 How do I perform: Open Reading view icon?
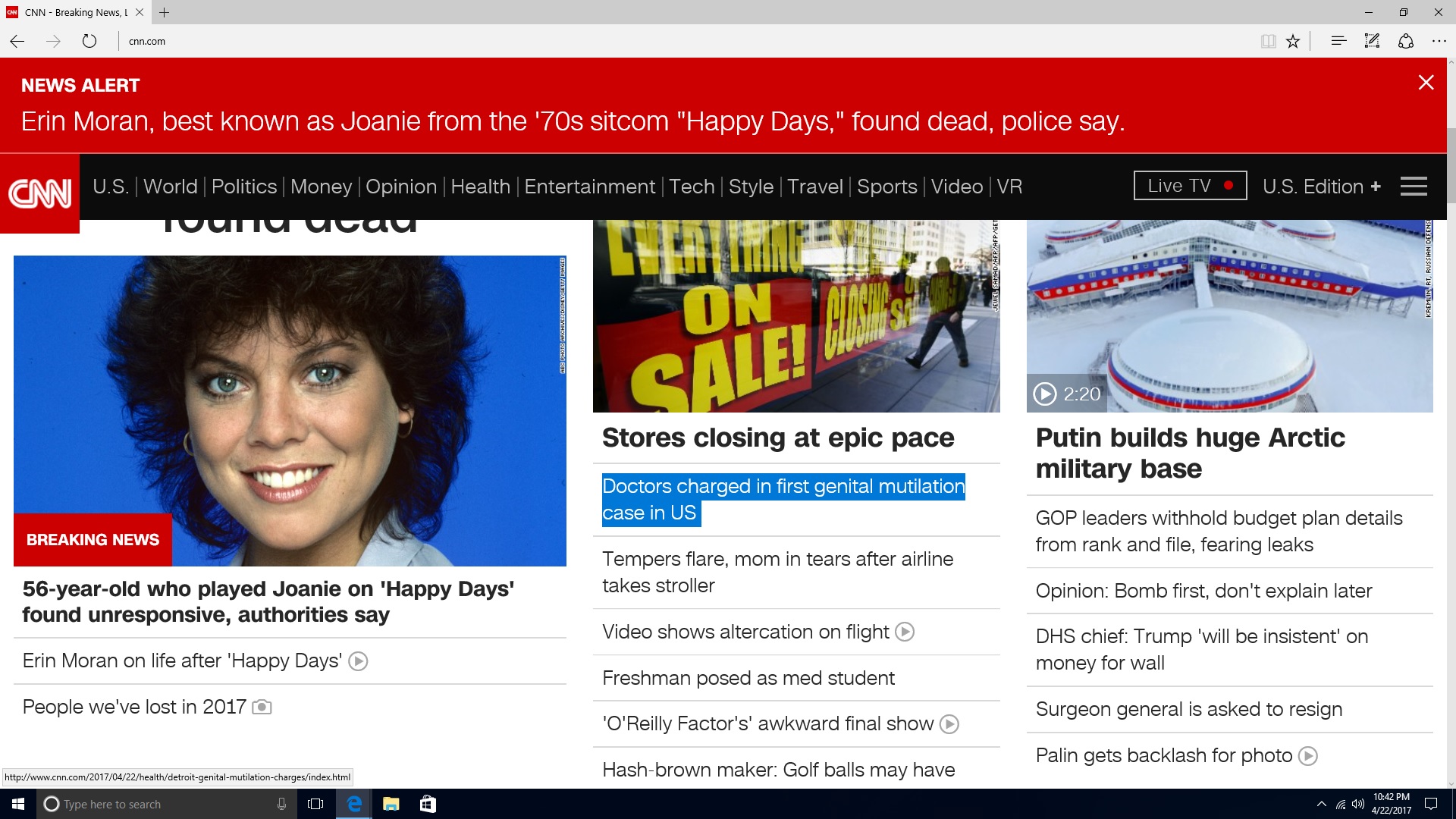(1268, 41)
